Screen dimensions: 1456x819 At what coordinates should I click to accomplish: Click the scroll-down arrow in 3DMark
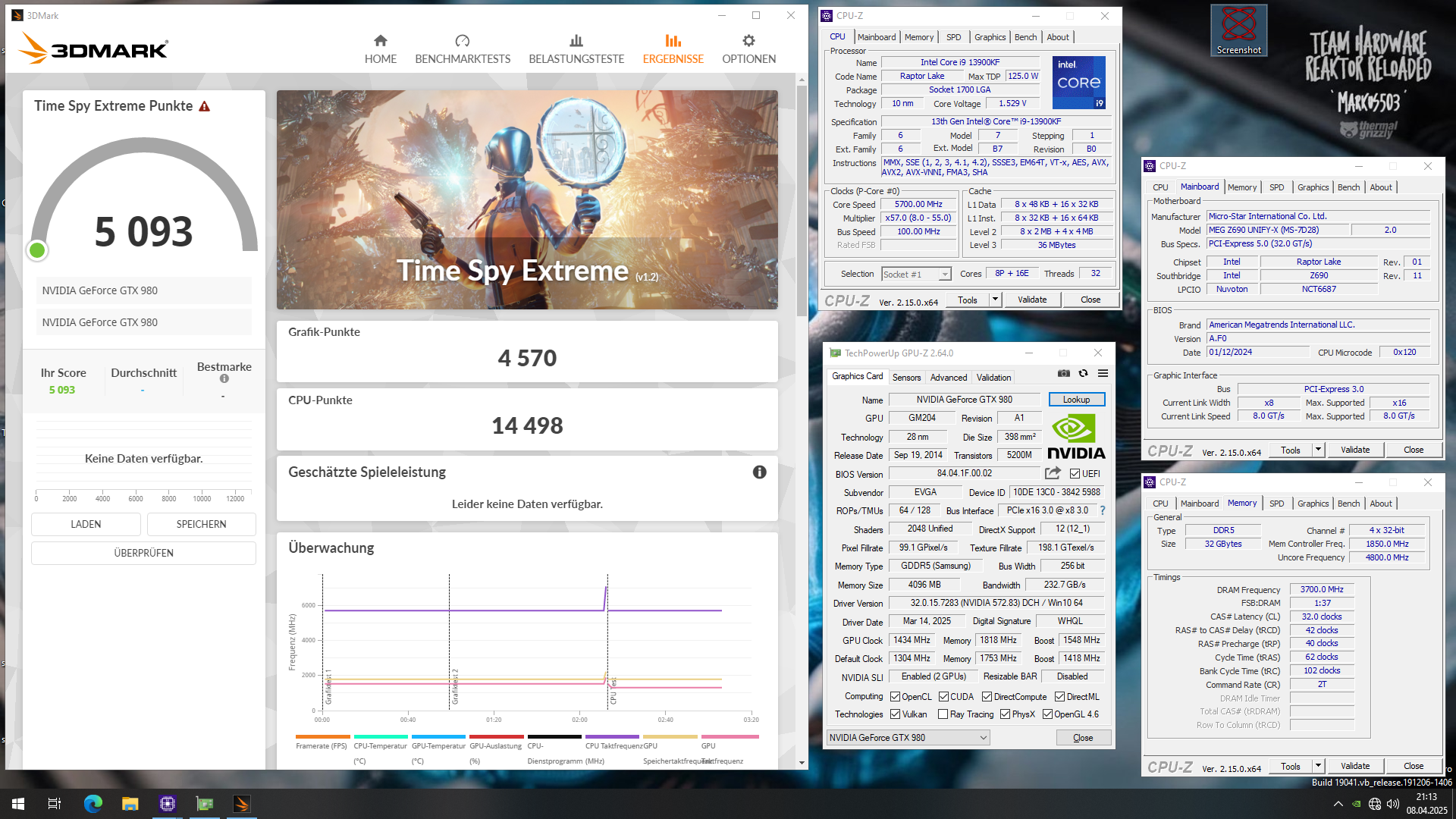(x=802, y=762)
